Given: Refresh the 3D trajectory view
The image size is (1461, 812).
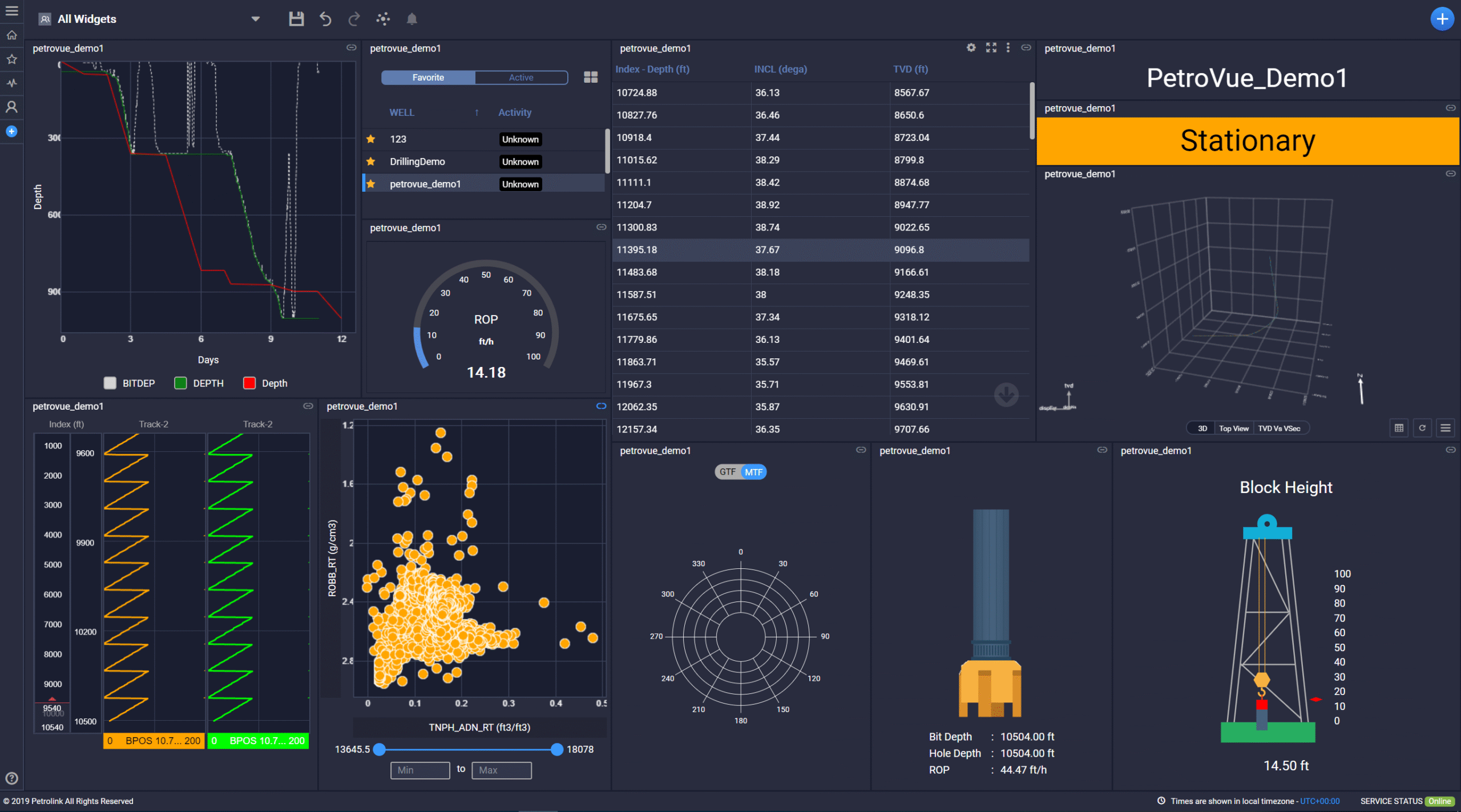Looking at the screenshot, I should click(1422, 427).
